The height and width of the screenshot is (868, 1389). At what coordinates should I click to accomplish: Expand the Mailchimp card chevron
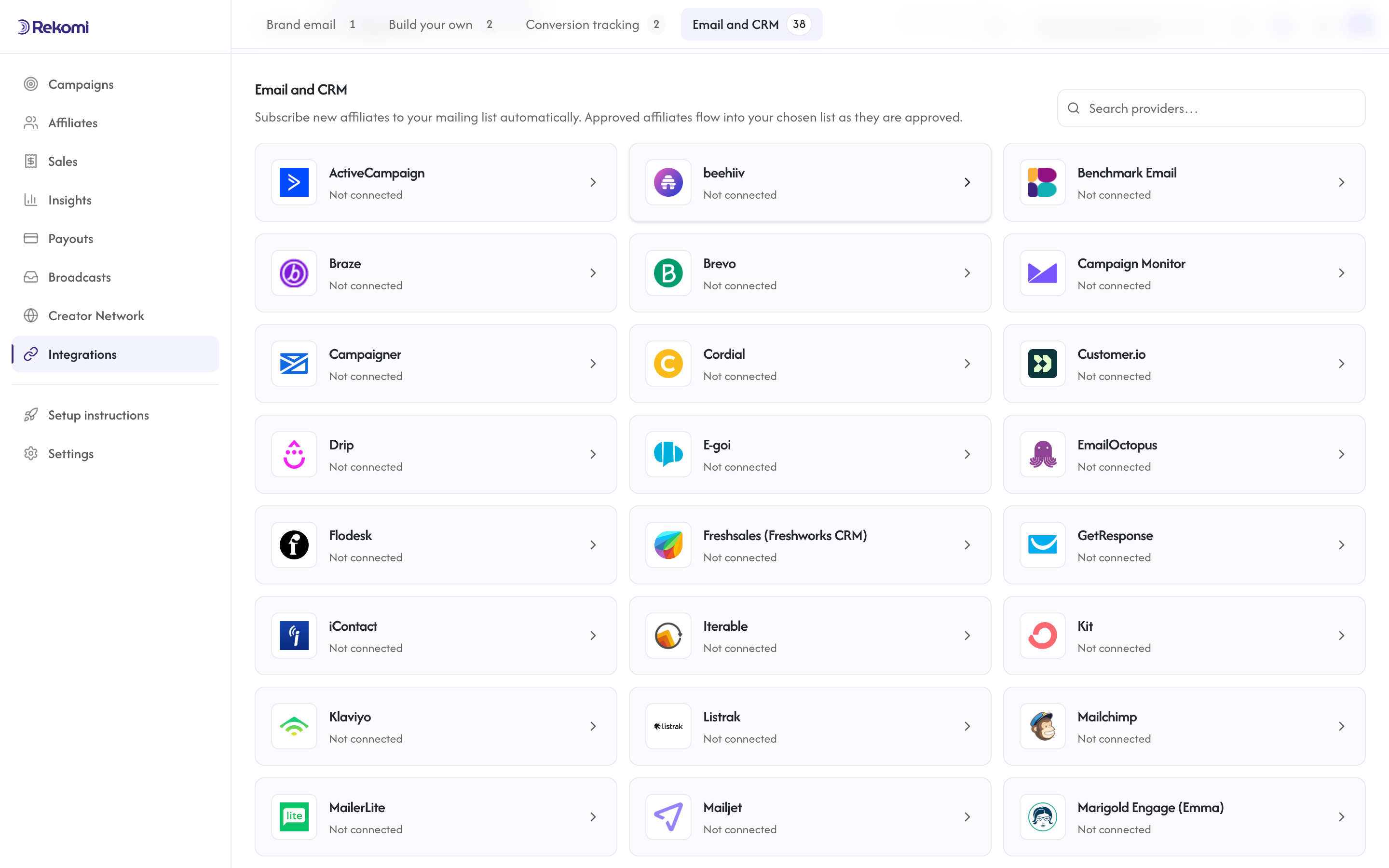[1341, 726]
